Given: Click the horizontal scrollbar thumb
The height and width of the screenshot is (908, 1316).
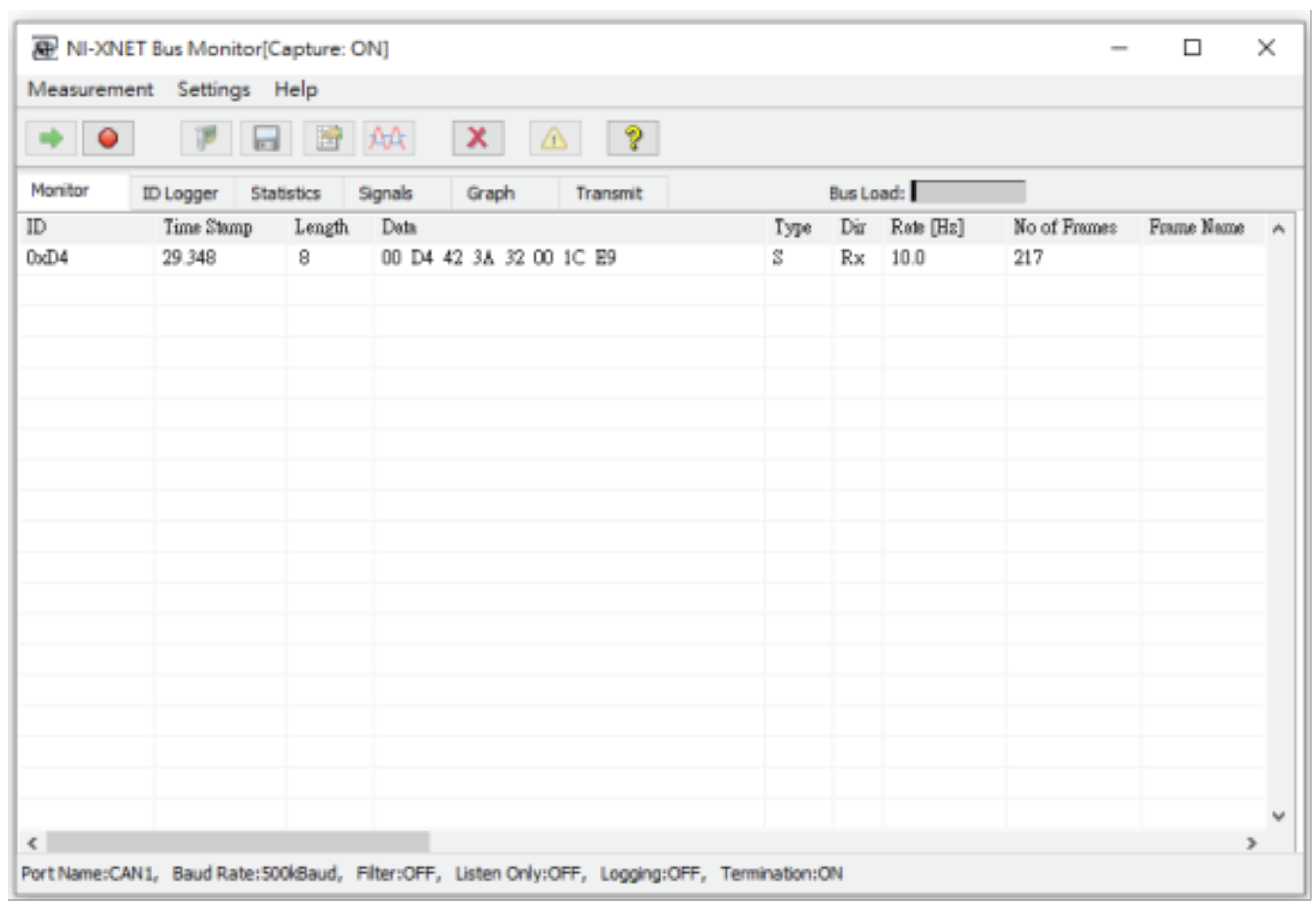Looking at the screenshot, I should (237, 842).
